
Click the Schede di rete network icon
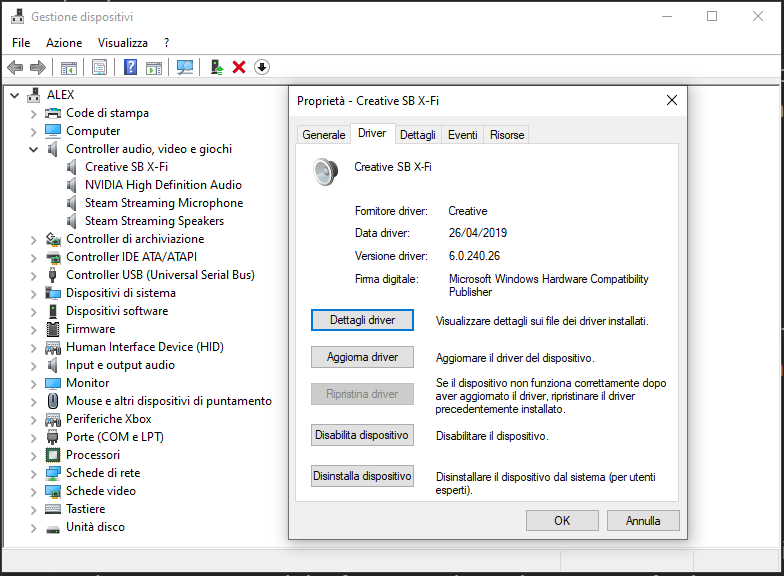point(53,473)
